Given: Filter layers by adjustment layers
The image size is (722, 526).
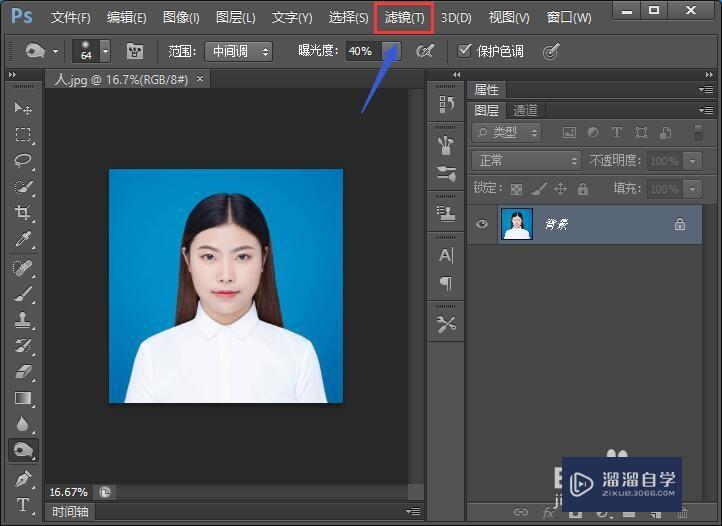Looking at the screenshot, I should (593, 133).
